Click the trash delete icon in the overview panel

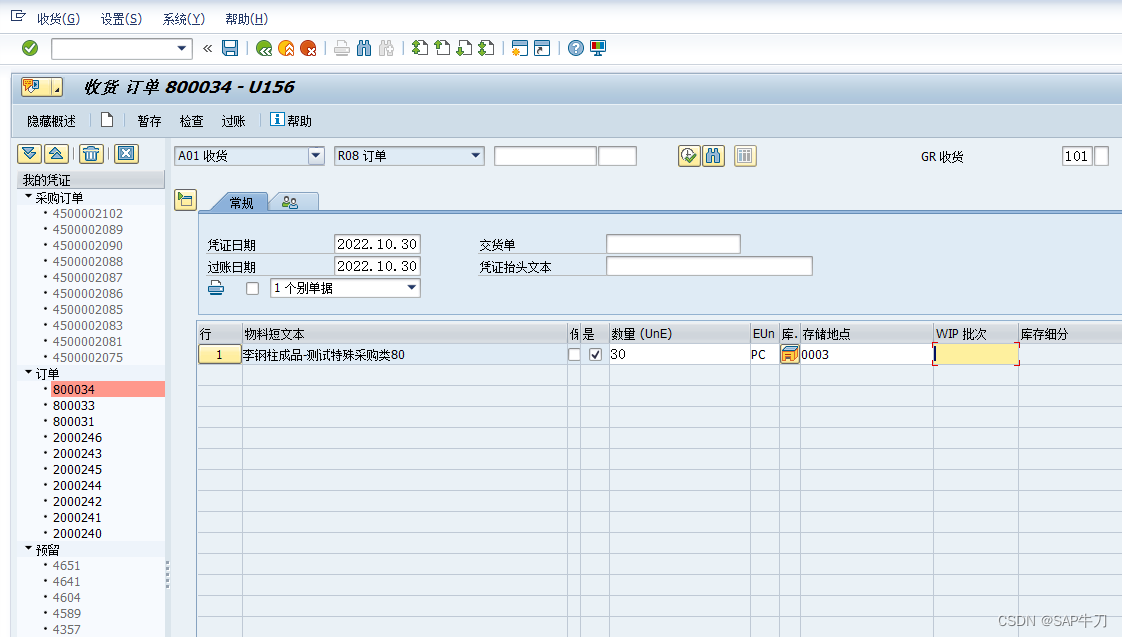91,153
